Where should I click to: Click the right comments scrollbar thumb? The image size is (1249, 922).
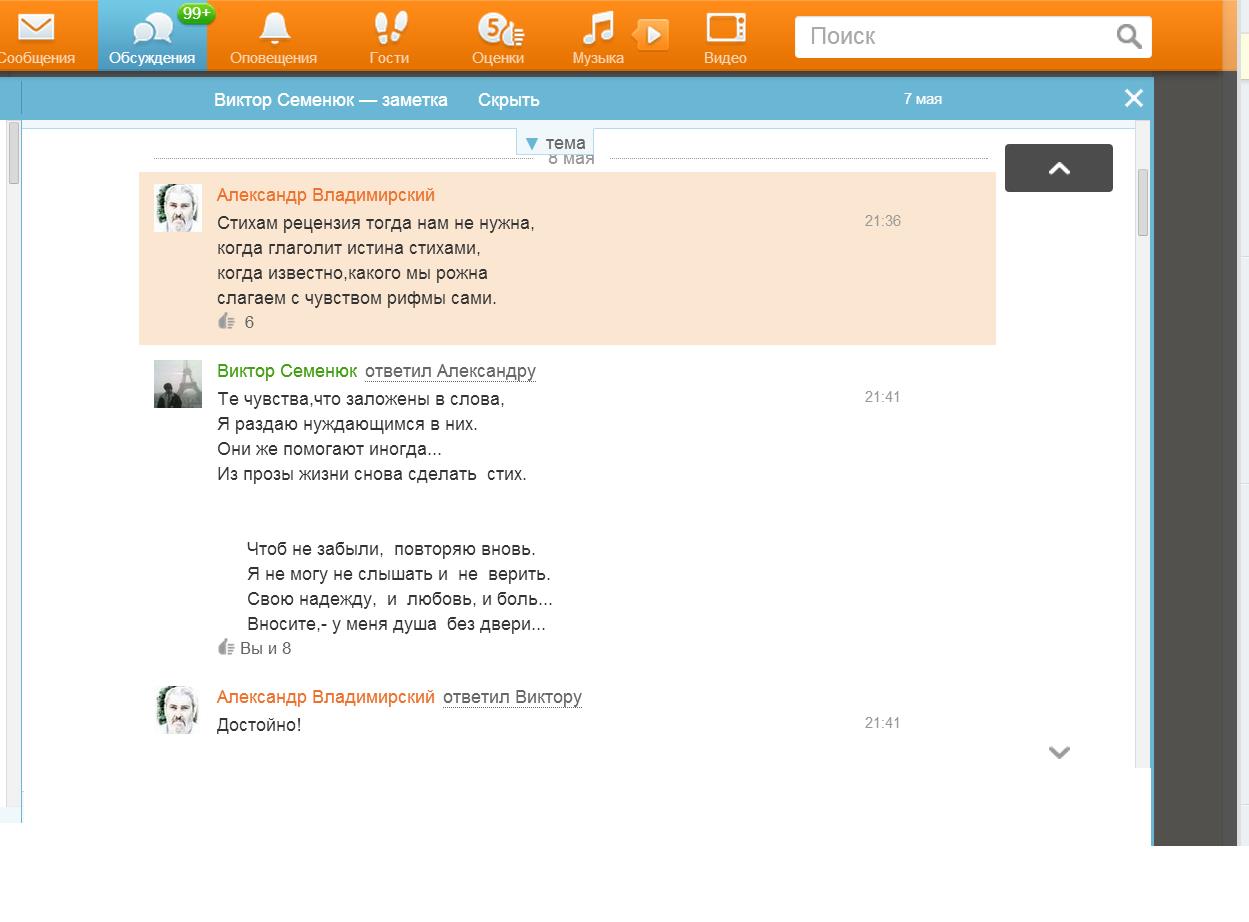[1143, 202]
